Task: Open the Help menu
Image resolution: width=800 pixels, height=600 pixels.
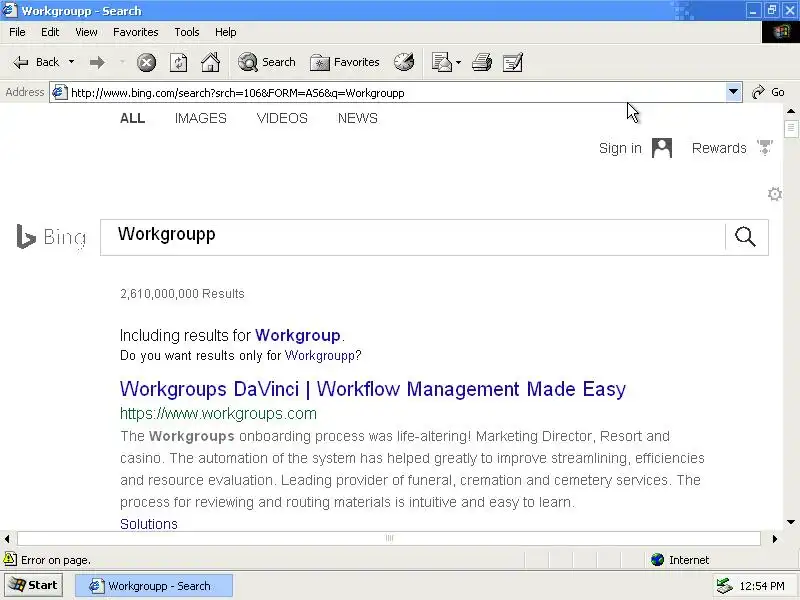Action: [x=226, y=32]
